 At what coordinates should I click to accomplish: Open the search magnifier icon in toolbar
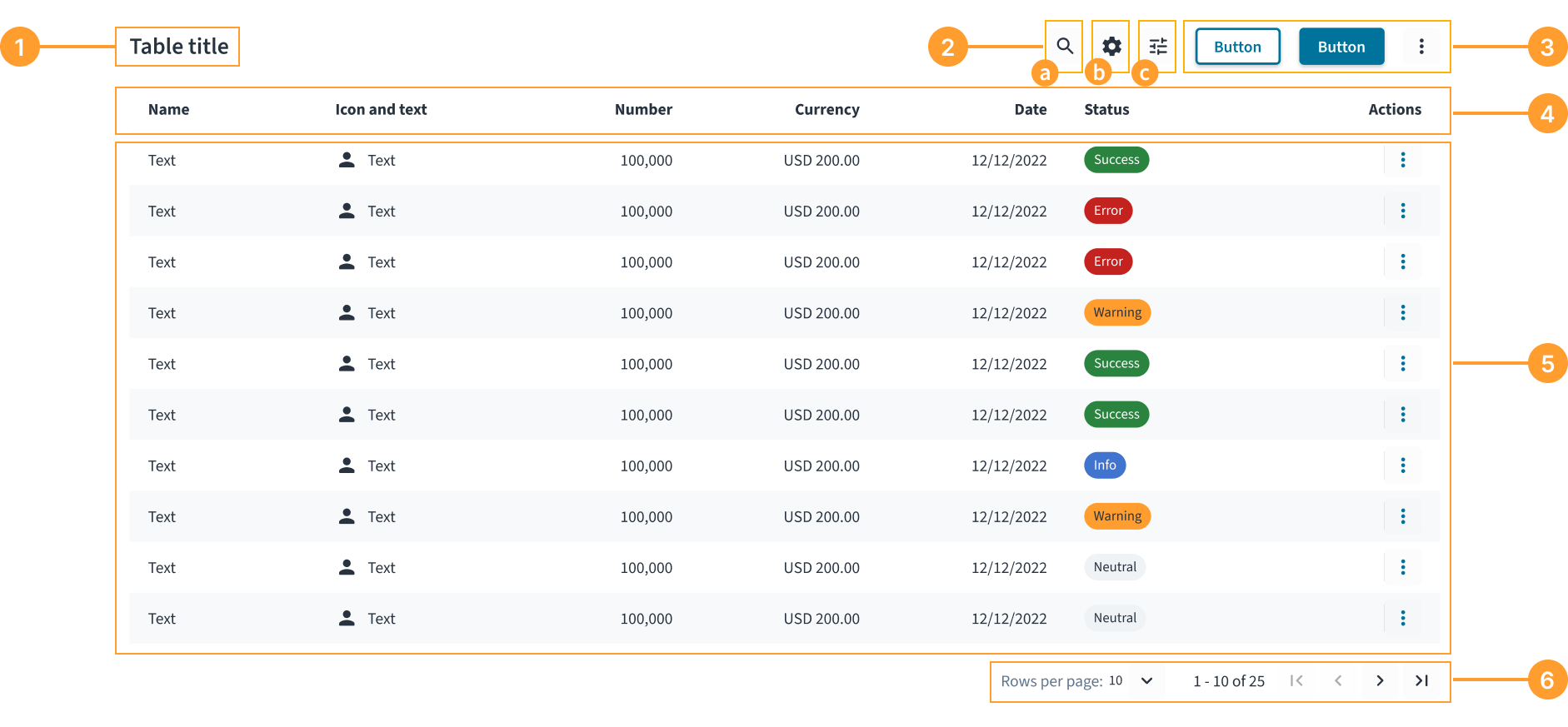pyautogui.click(x=1065, y=46)
